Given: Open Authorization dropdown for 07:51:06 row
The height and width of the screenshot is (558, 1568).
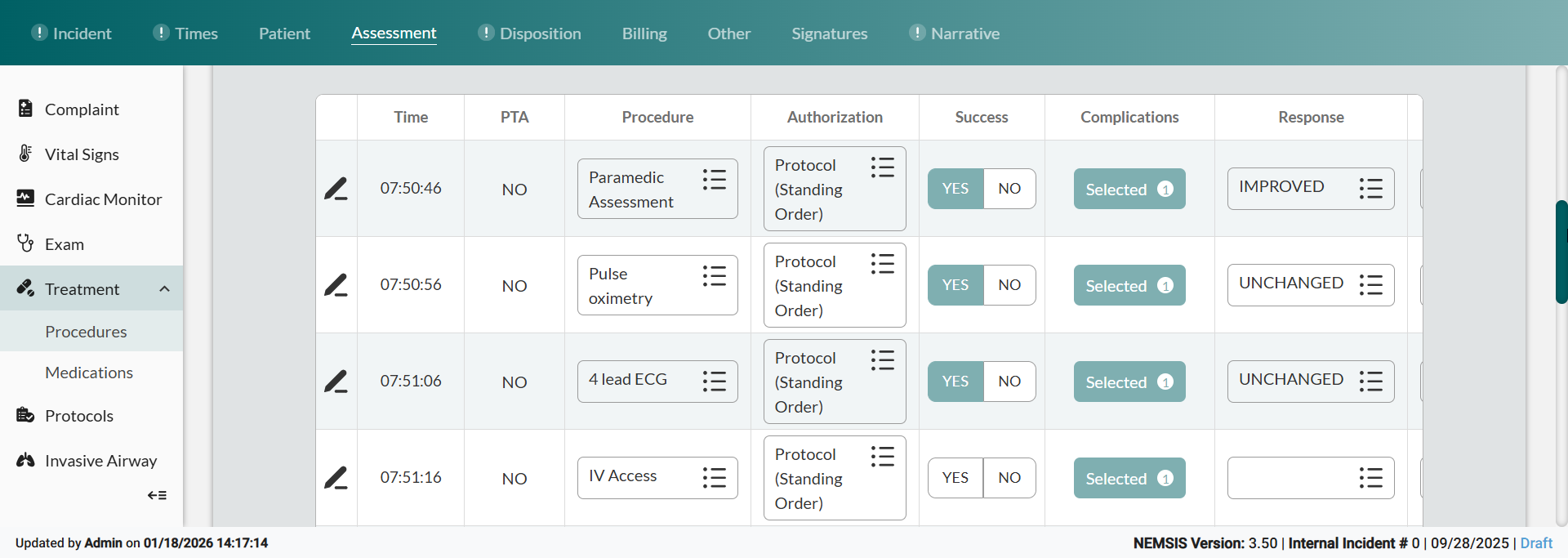Looking at the screenshot, I should (x=835, y=382).
